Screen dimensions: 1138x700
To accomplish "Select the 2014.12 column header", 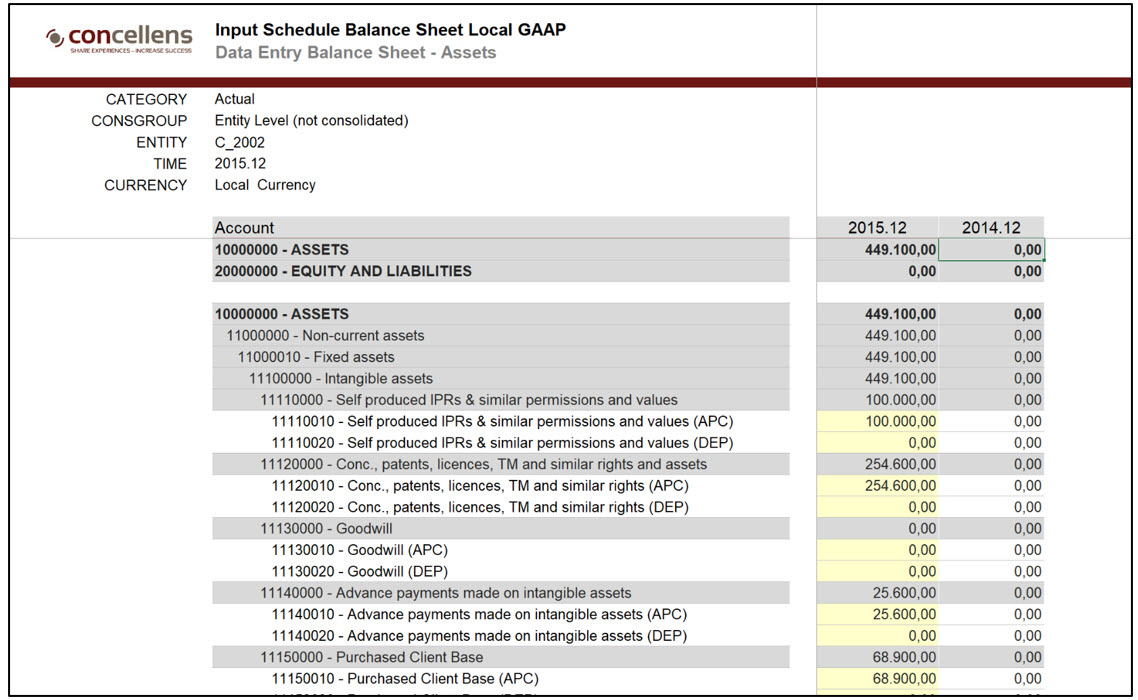I will tap(990, 228).
